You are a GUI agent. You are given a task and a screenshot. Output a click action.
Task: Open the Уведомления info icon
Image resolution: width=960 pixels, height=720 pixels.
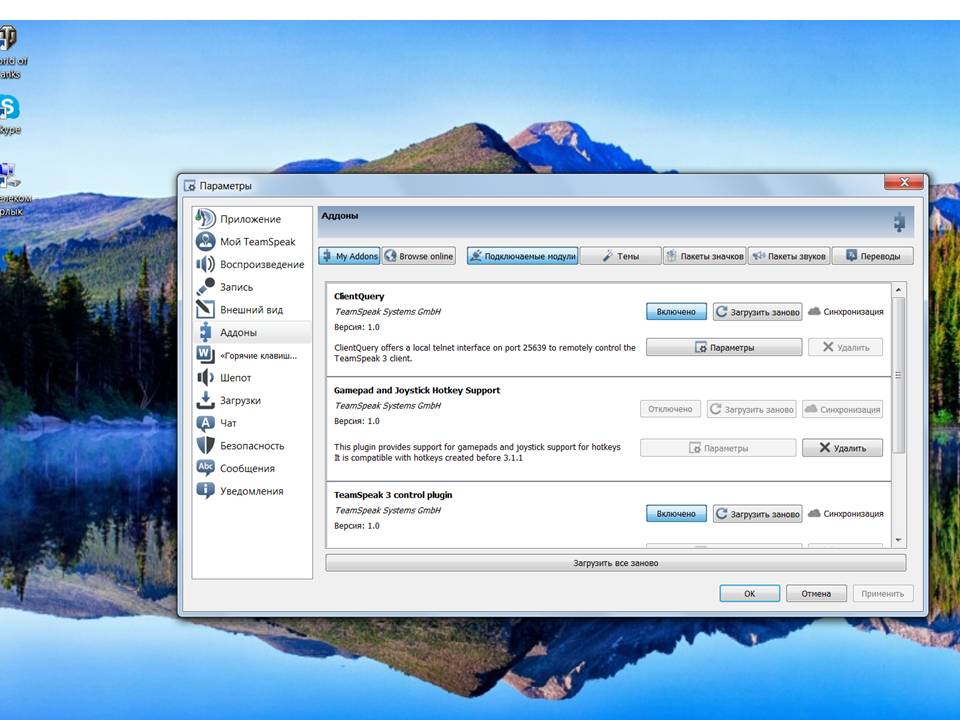click(x=205, y=490)
